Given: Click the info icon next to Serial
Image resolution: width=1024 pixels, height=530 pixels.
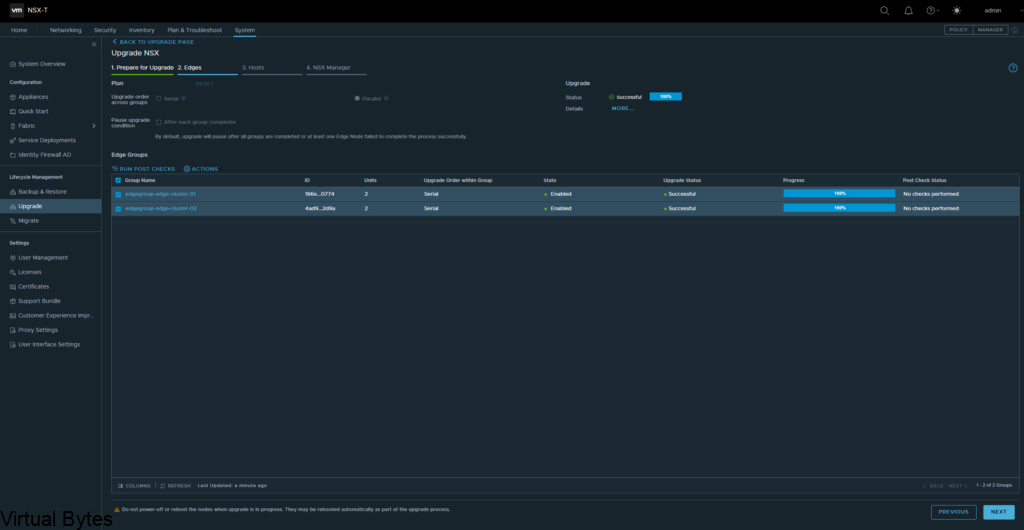Looking at the screenshot, I should [184, 98].
